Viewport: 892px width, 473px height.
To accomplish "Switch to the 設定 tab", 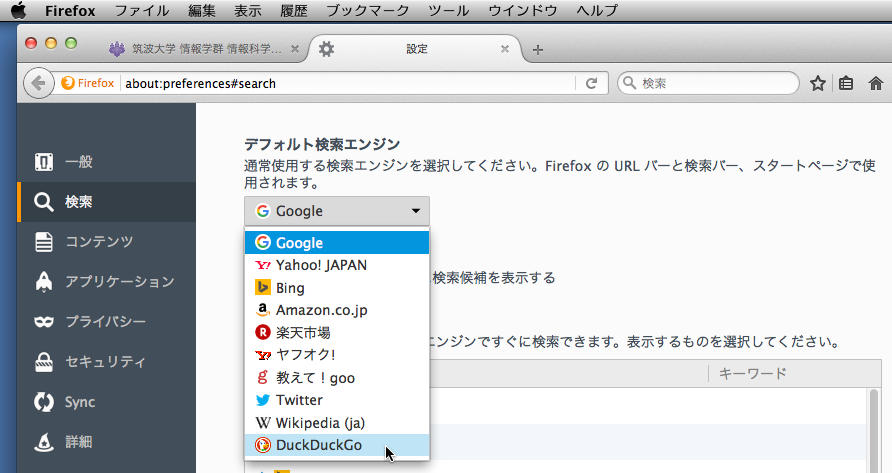I will [416, 49].
